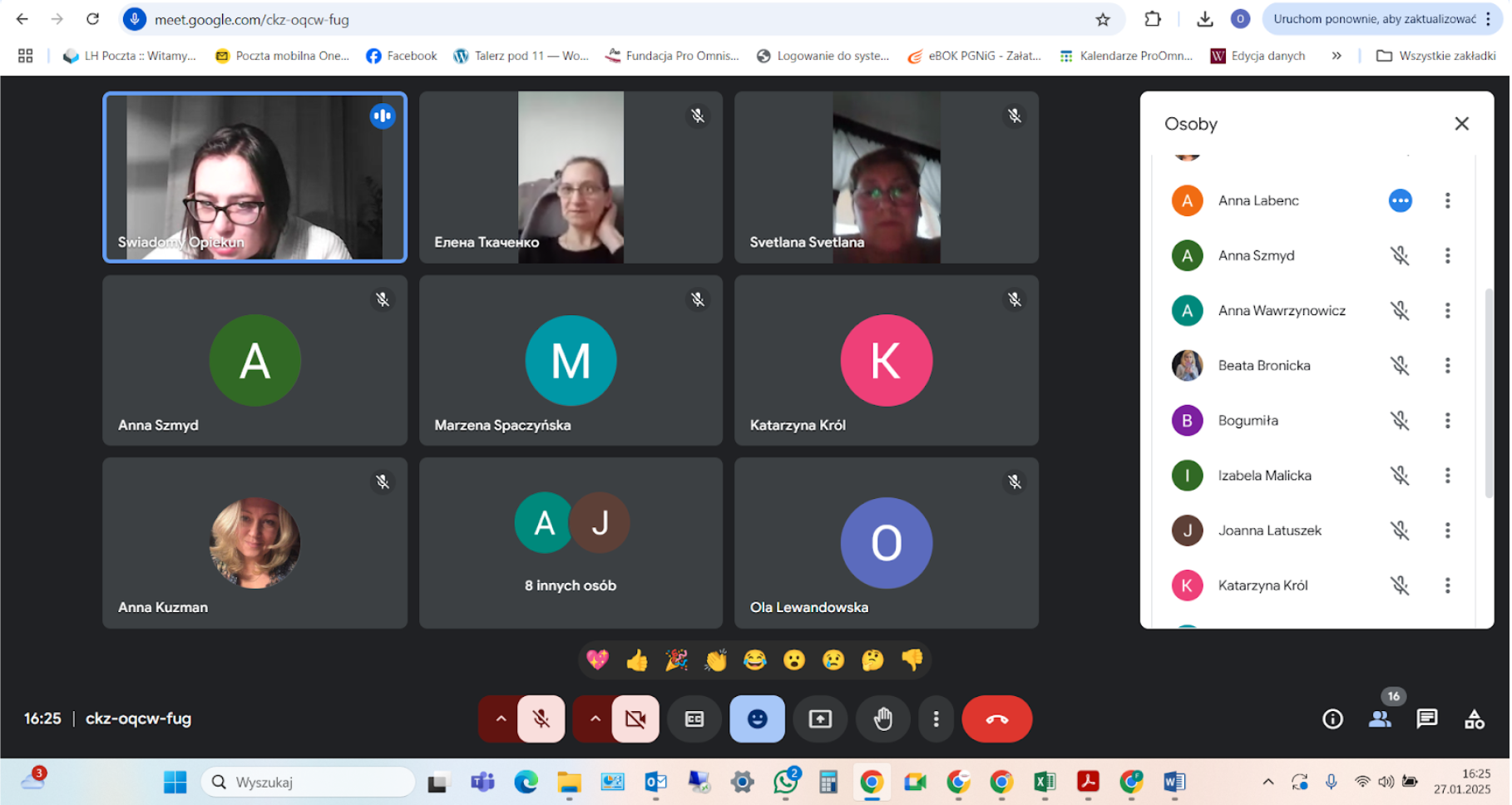The width and height of the screenshot is (1512, 805).
Task: Open the captions button in call controls
Action: pyautogui.click(x=694, y=719)
